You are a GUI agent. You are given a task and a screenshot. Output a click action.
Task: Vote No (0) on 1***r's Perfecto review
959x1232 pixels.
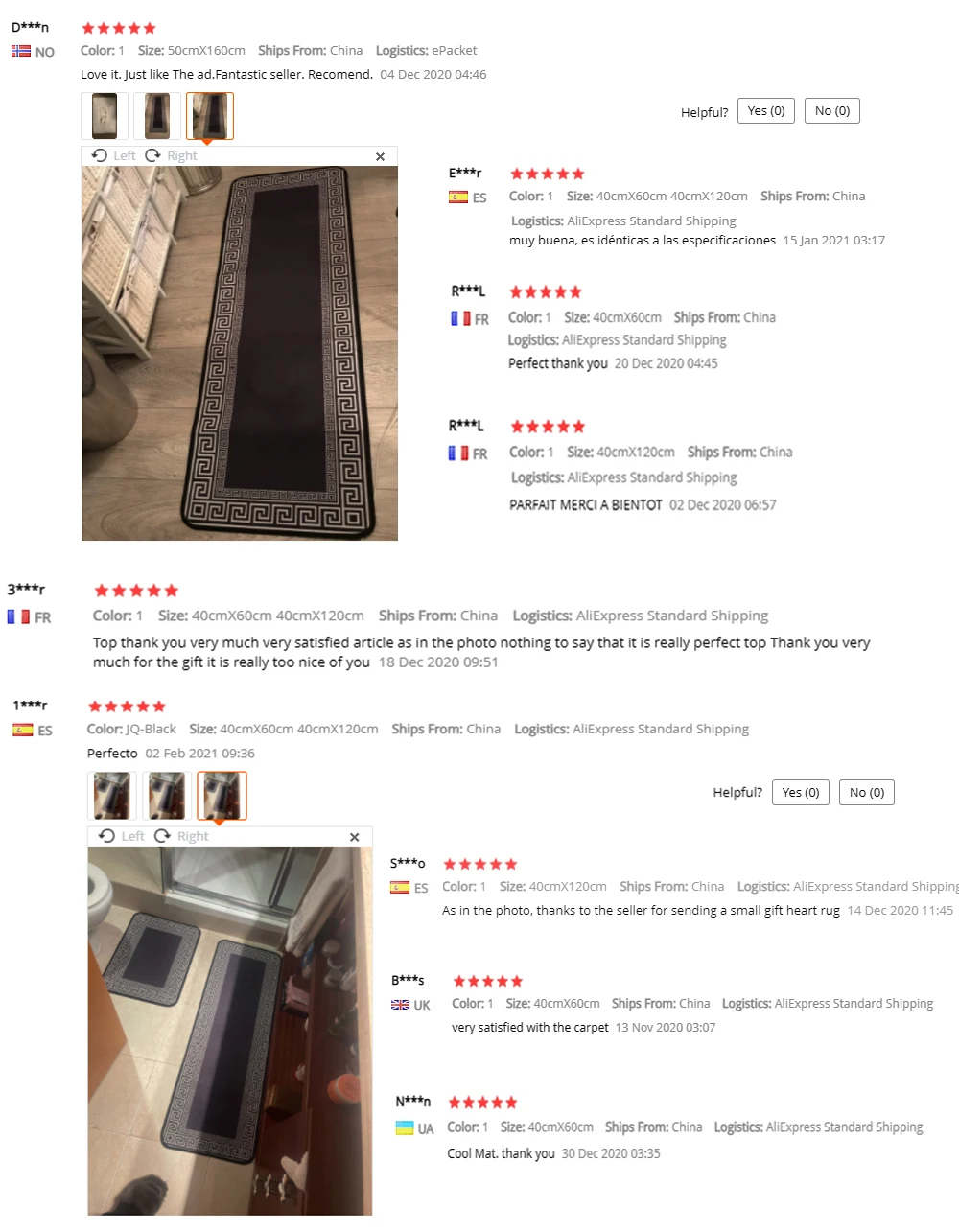pos(867,792)
